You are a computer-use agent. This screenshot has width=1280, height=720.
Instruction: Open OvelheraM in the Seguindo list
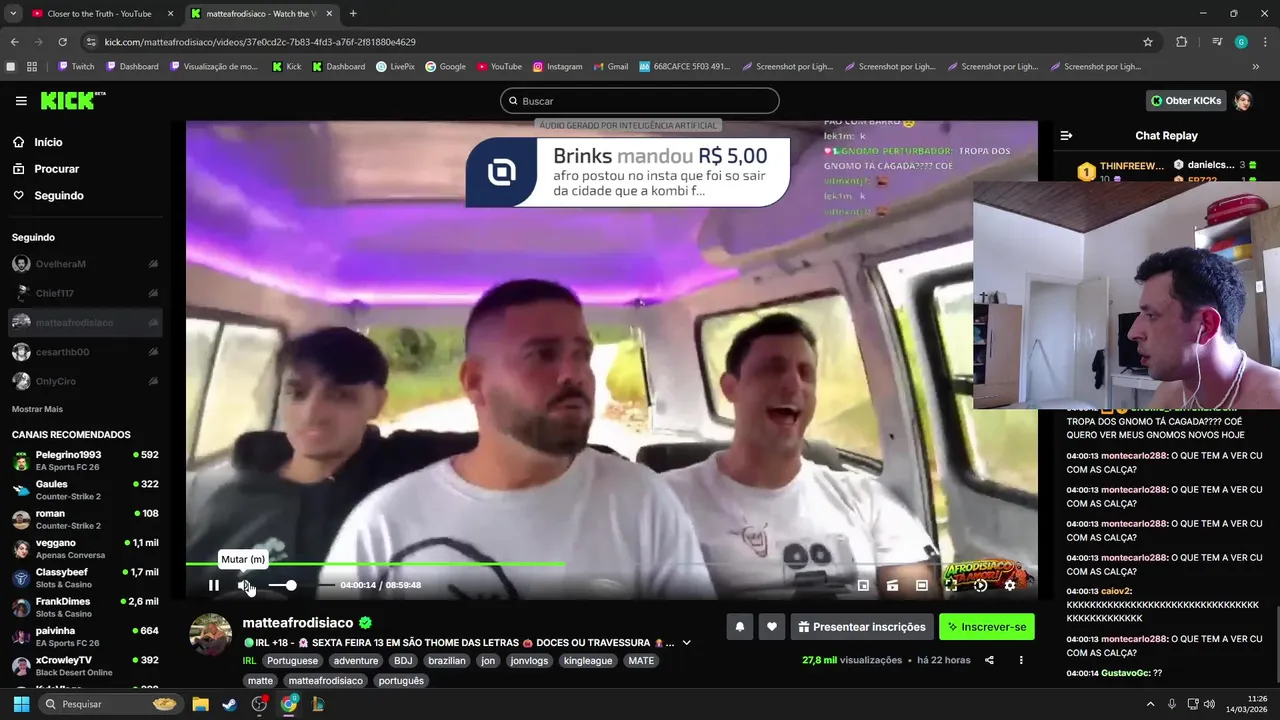[86, 264]
